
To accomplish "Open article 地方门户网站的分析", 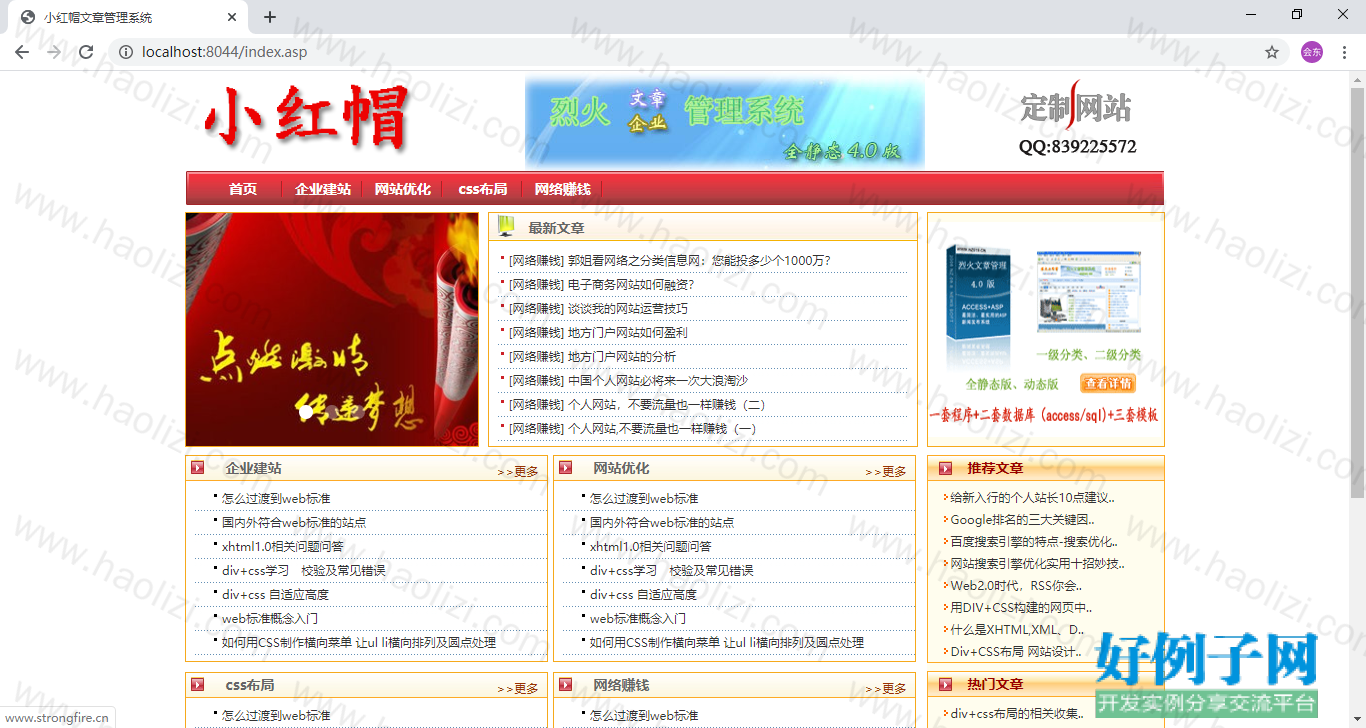I will pos(622,356).
